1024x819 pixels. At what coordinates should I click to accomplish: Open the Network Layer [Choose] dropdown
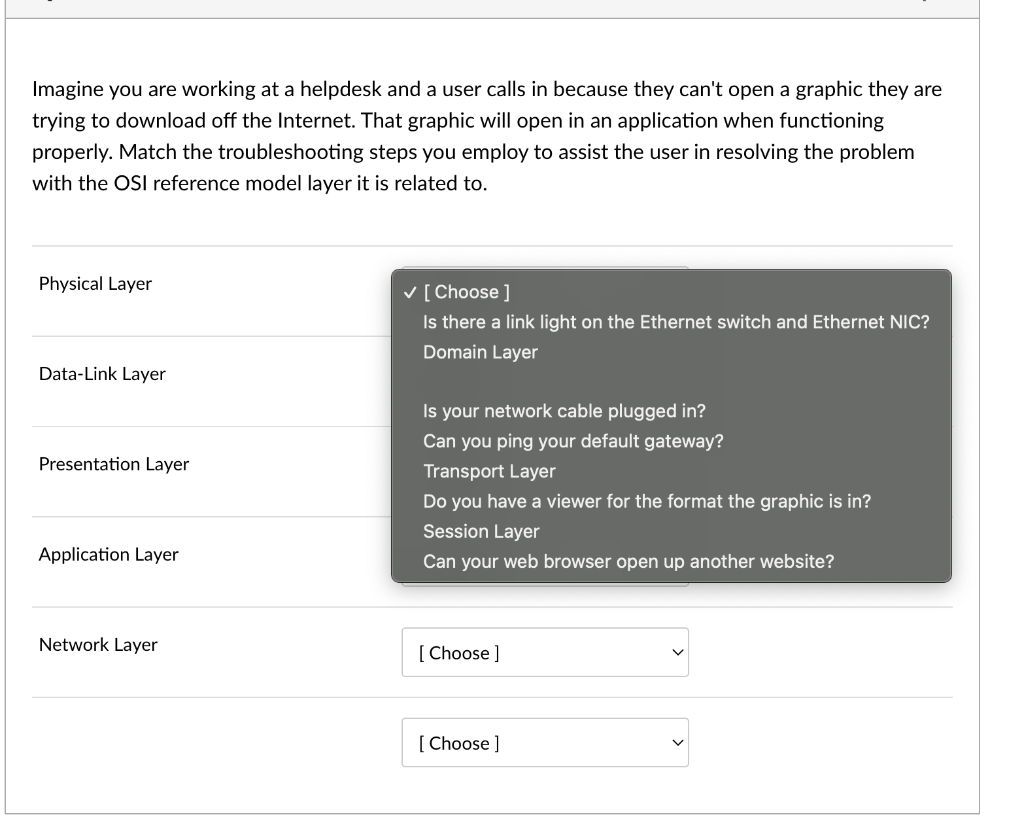[545, 653]
